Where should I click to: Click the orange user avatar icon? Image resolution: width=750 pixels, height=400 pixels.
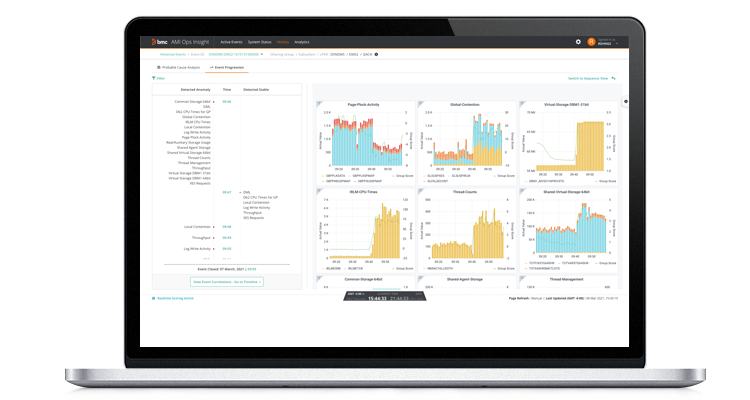(x=592, y=42)
